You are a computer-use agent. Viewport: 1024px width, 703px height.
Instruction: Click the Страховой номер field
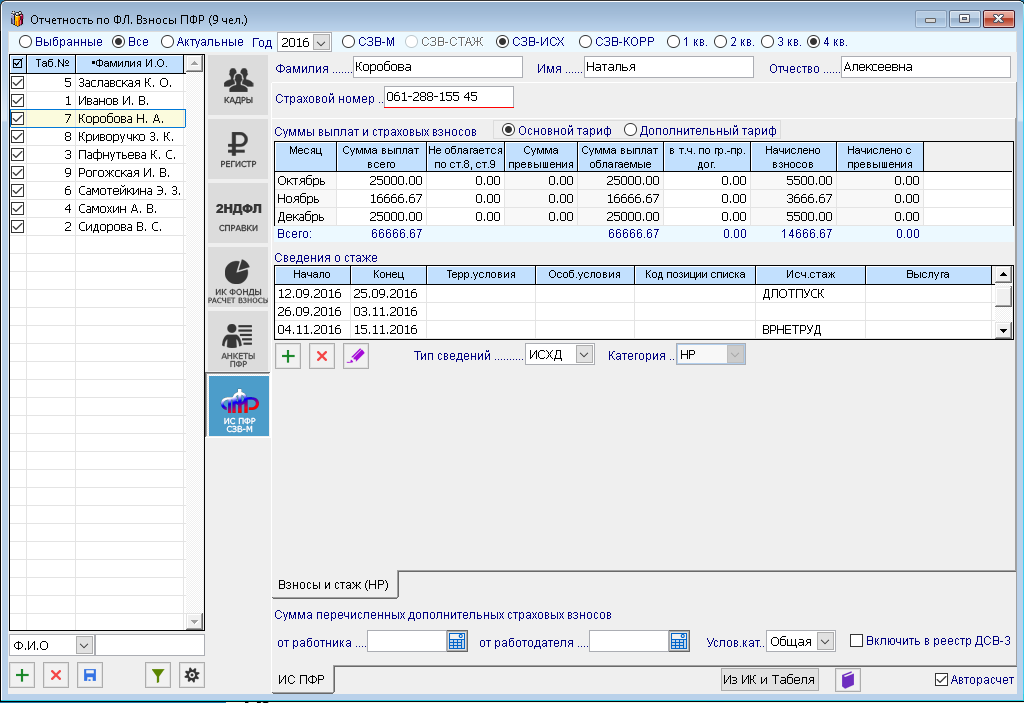point(449,97)
